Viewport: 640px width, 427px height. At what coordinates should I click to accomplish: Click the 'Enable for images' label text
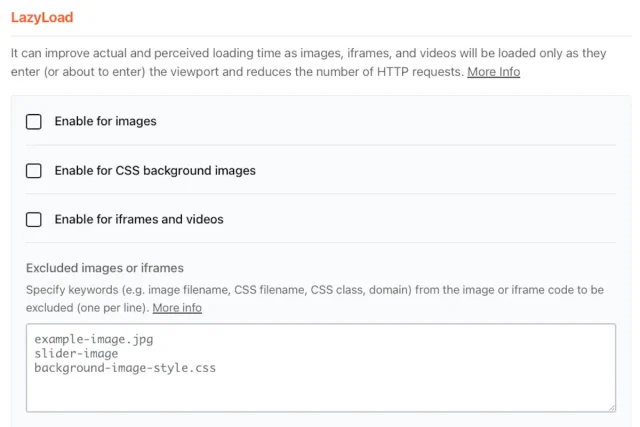(105, 122)
